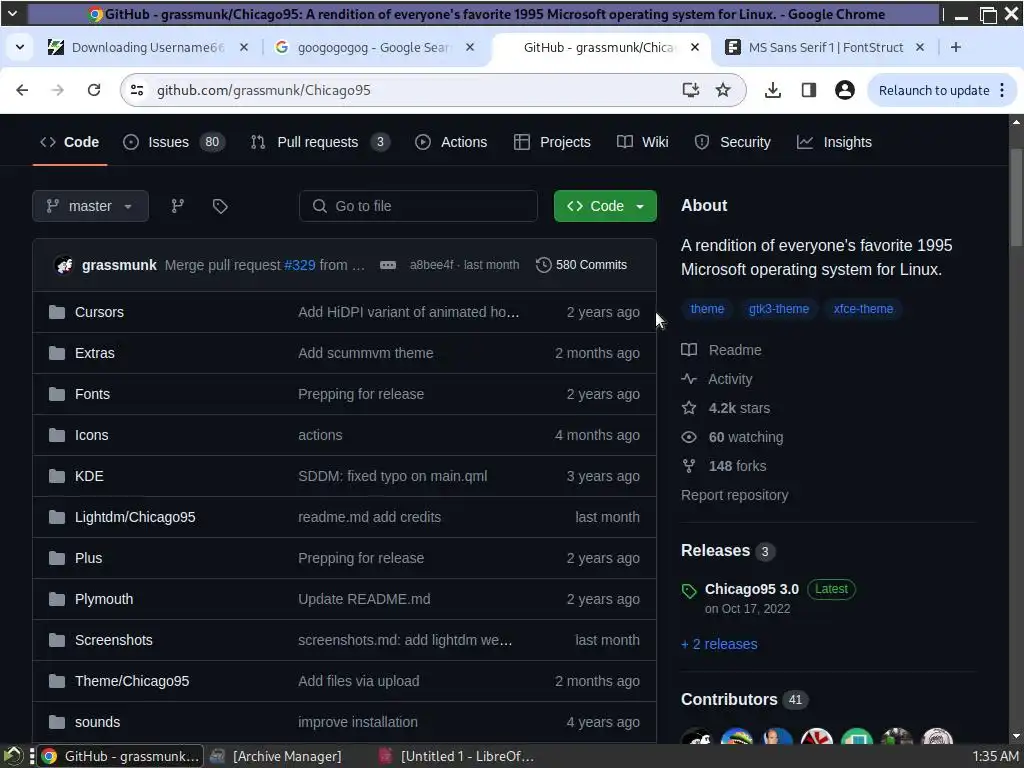Open Chicago95 3.0 latest release

tap(752, 589)
